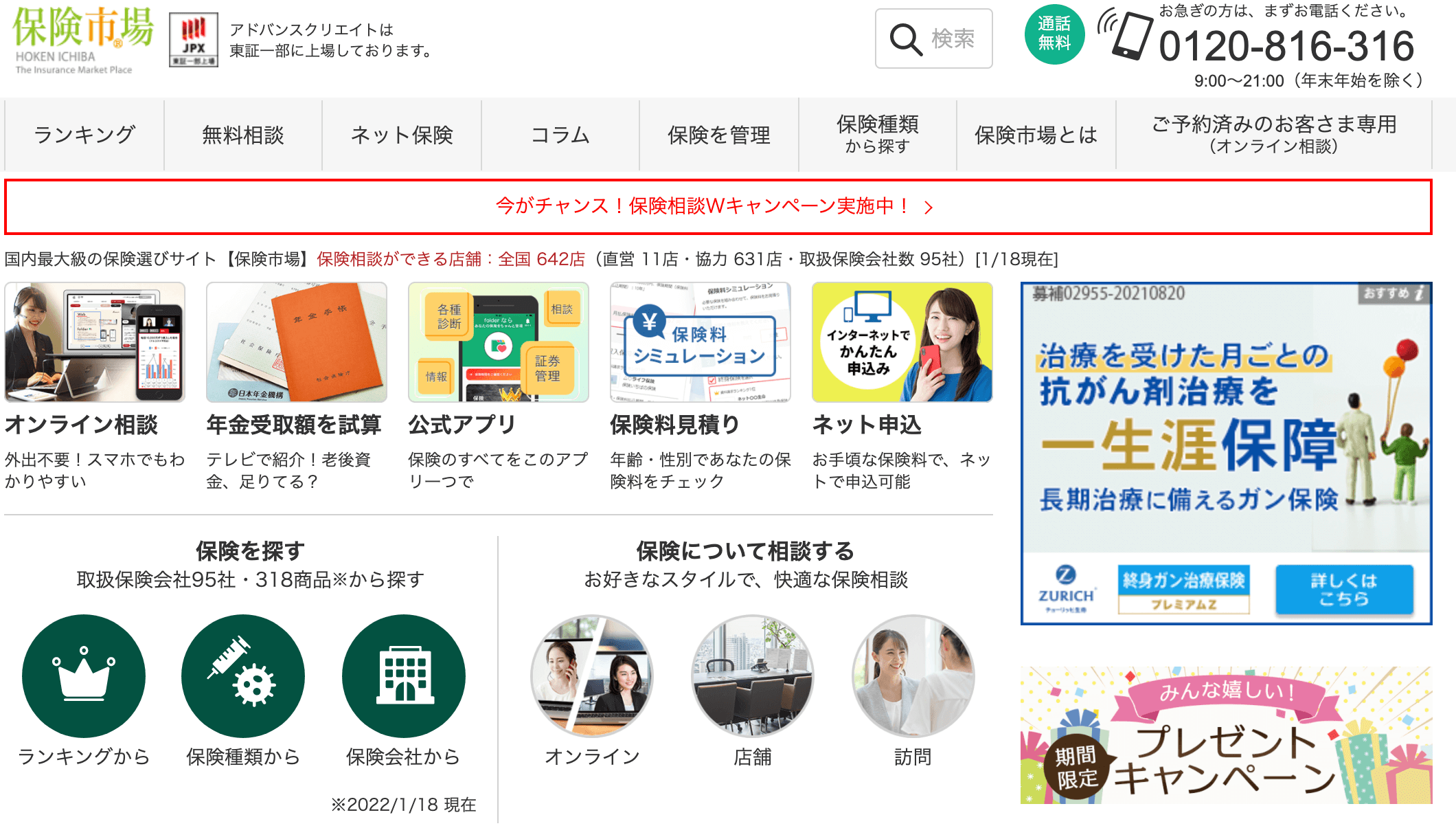1456x826 pixels.
Task: Click the 保険会社から text label
Action: [x=403, y=757]
